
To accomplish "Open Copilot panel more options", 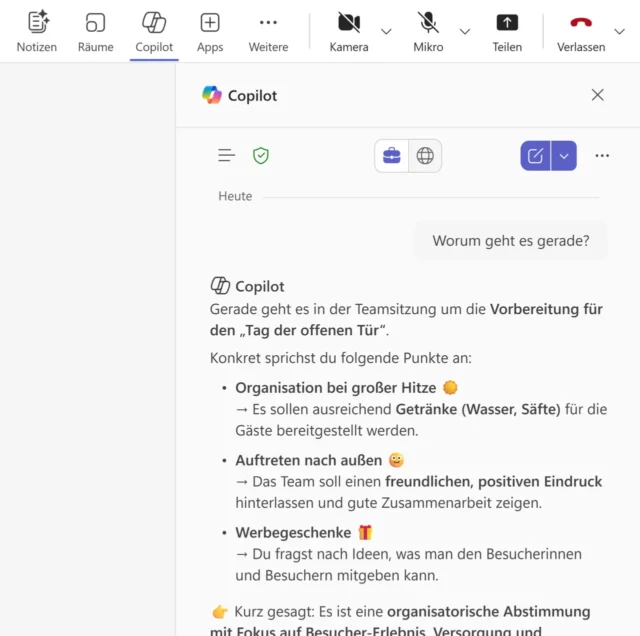I will 602,156.
